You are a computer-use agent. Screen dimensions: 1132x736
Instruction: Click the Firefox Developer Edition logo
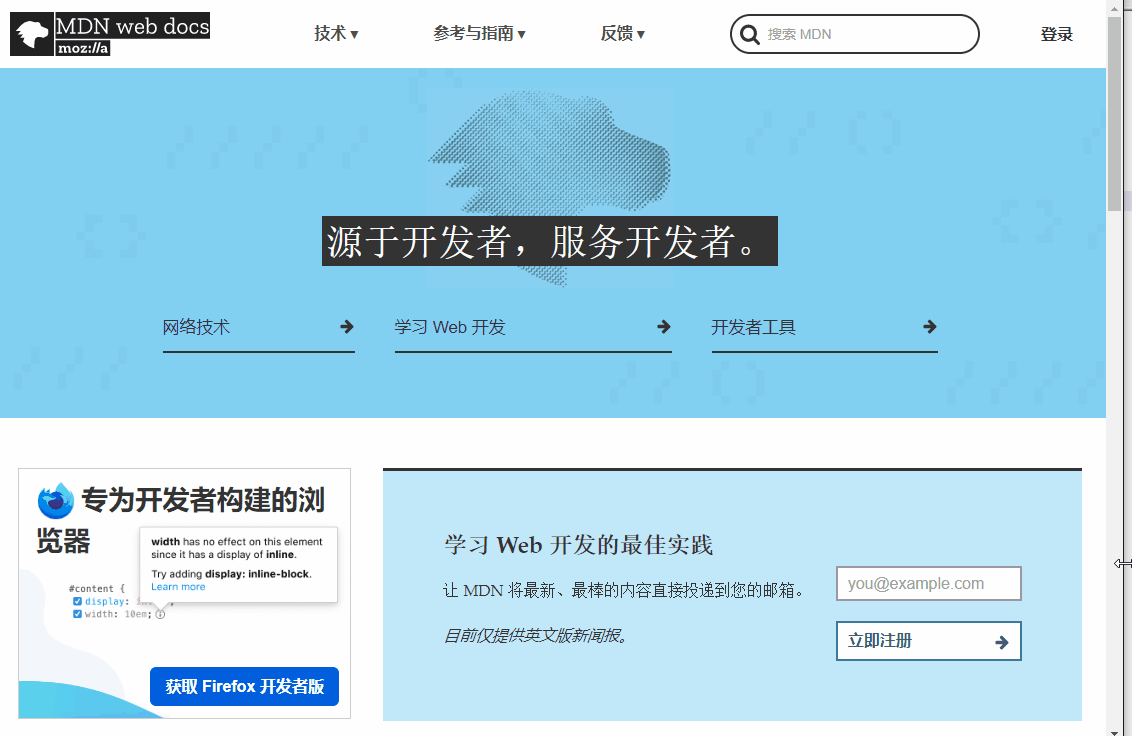click(x=56, y=501)
